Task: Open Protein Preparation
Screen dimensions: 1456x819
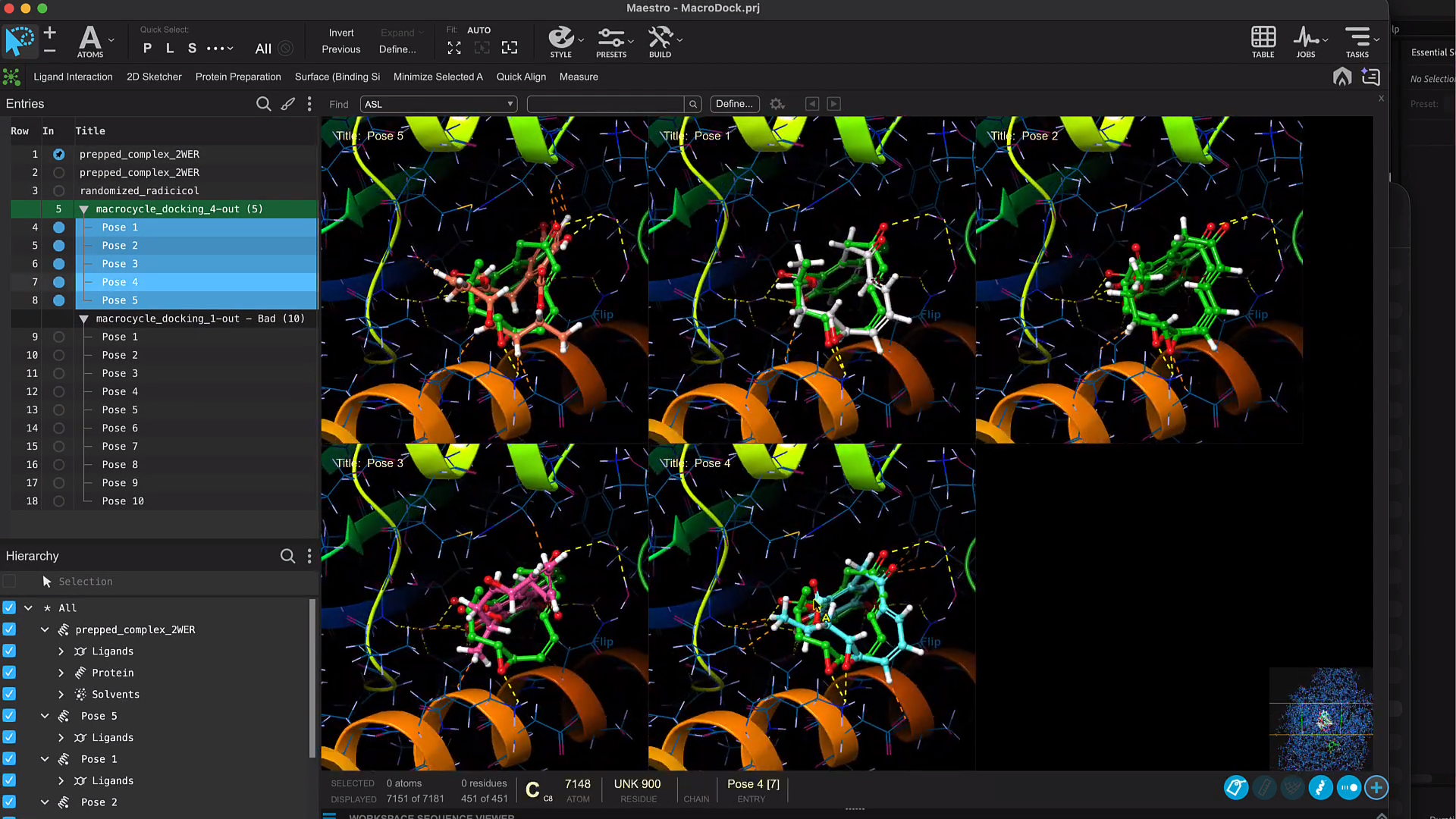Action: click(238, 77)
